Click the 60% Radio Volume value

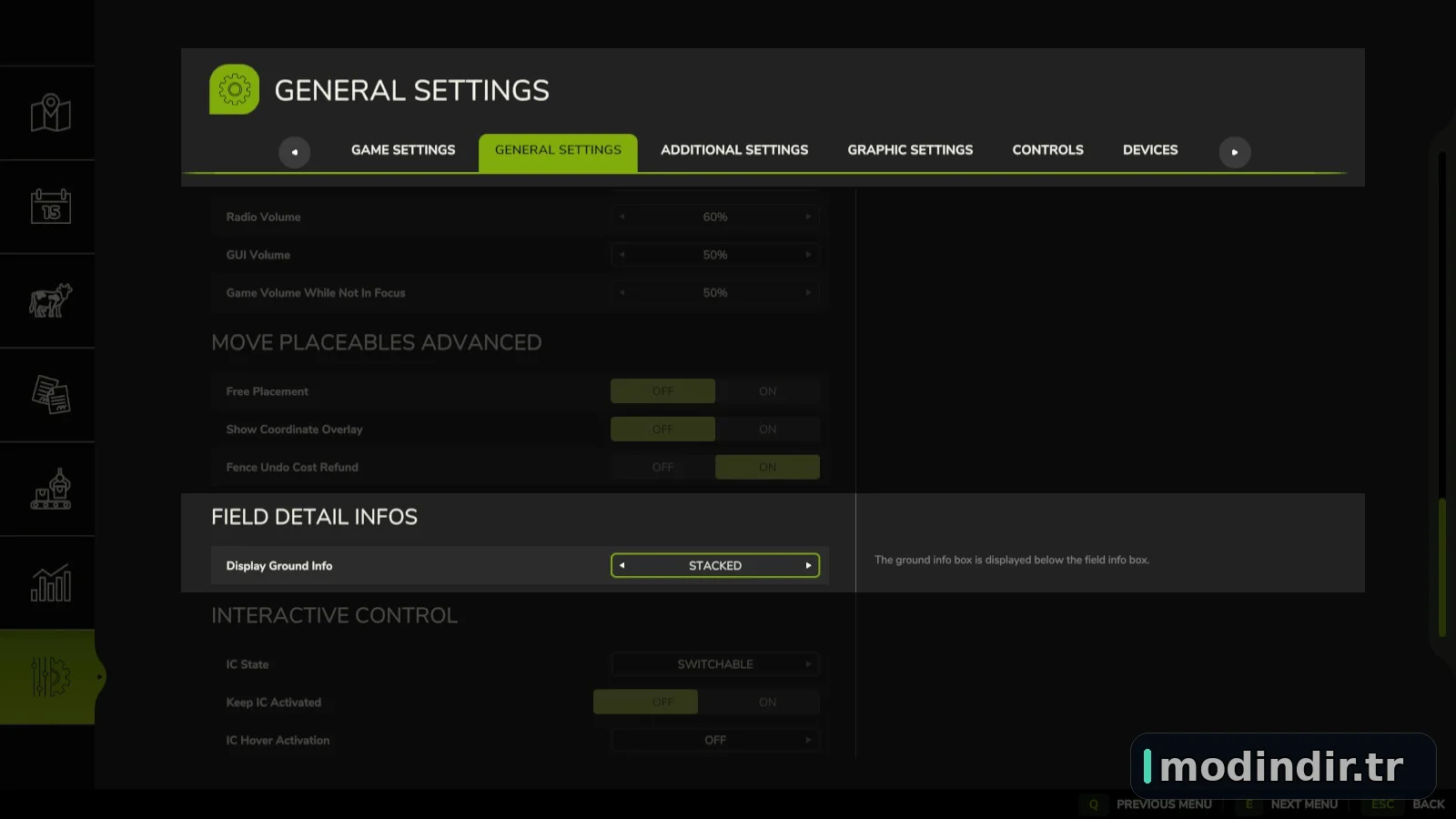pos(715,217)
